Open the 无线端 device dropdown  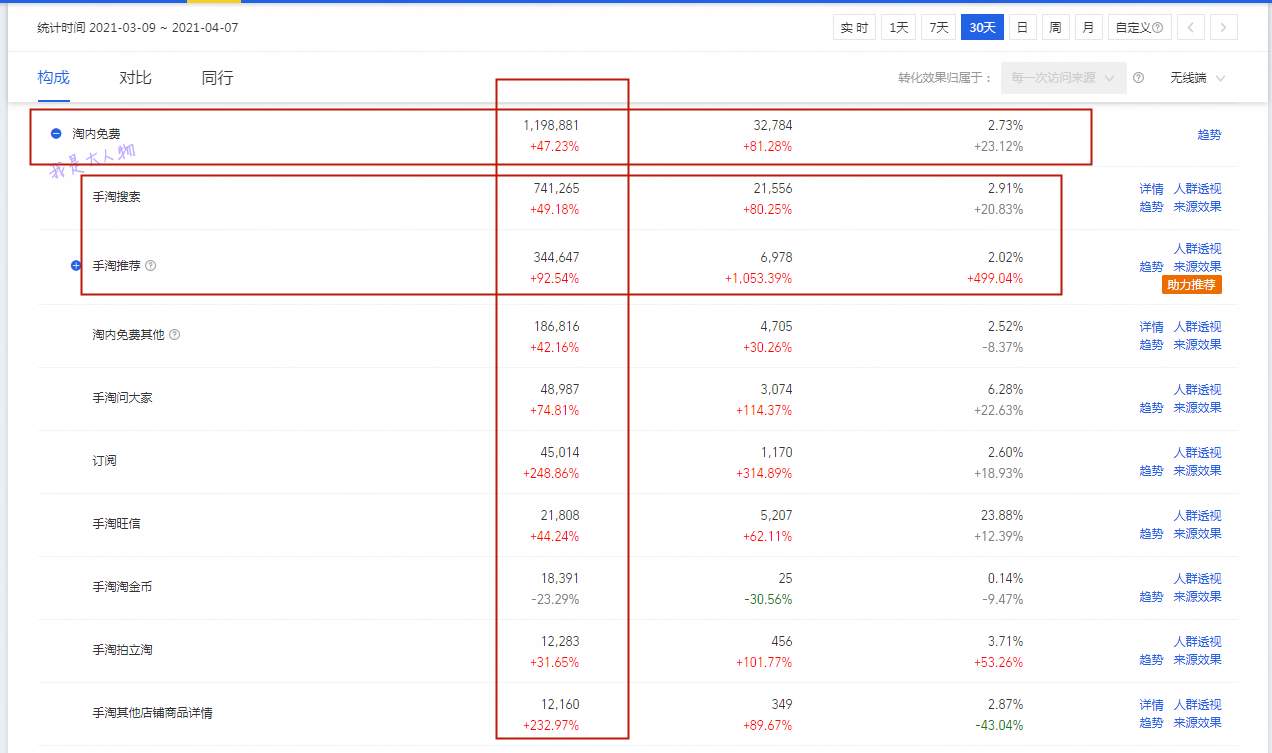(1198, 78)
